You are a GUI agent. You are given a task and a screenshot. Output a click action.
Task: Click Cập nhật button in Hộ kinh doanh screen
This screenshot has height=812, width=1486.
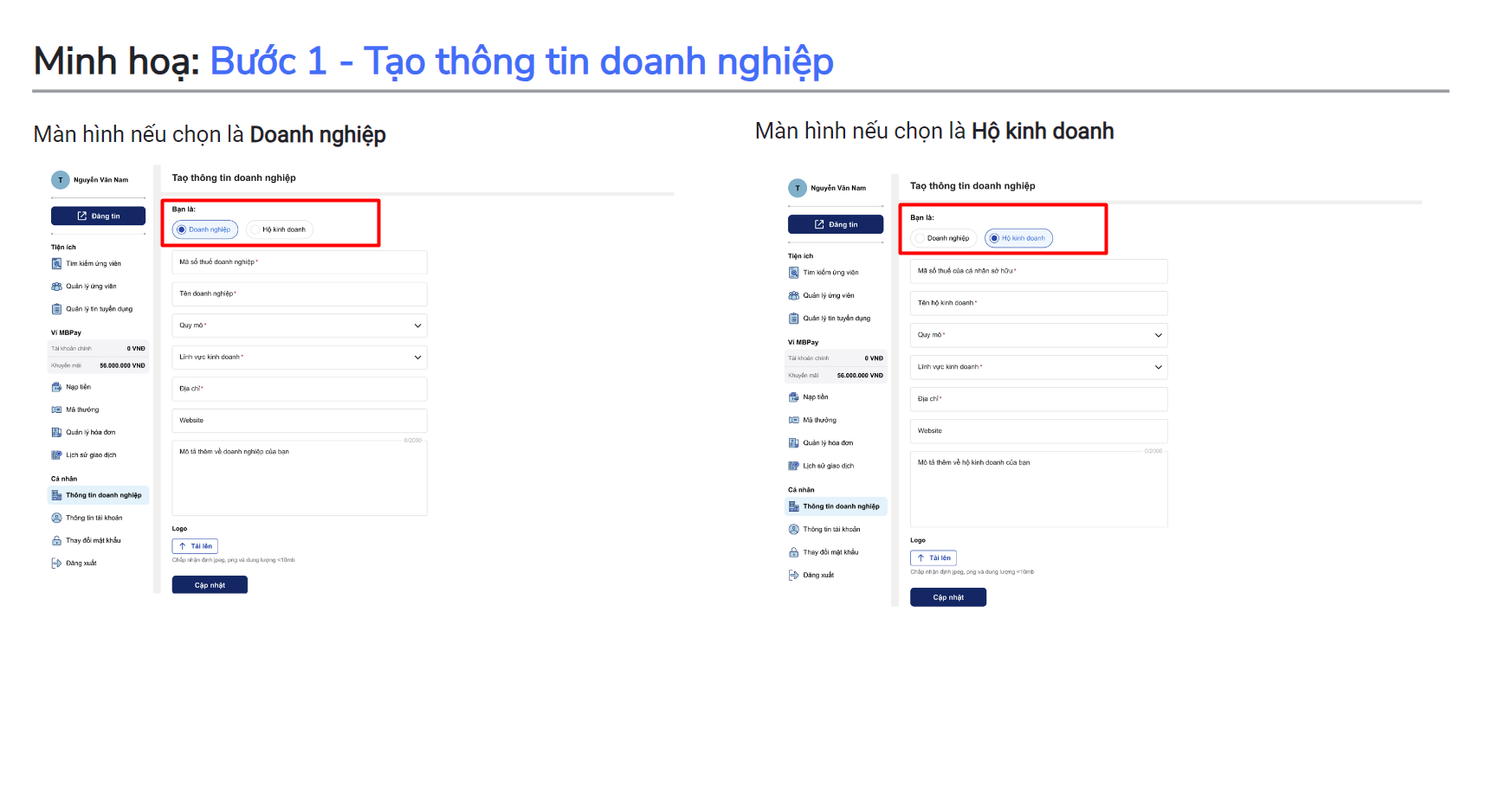(948, 597)
